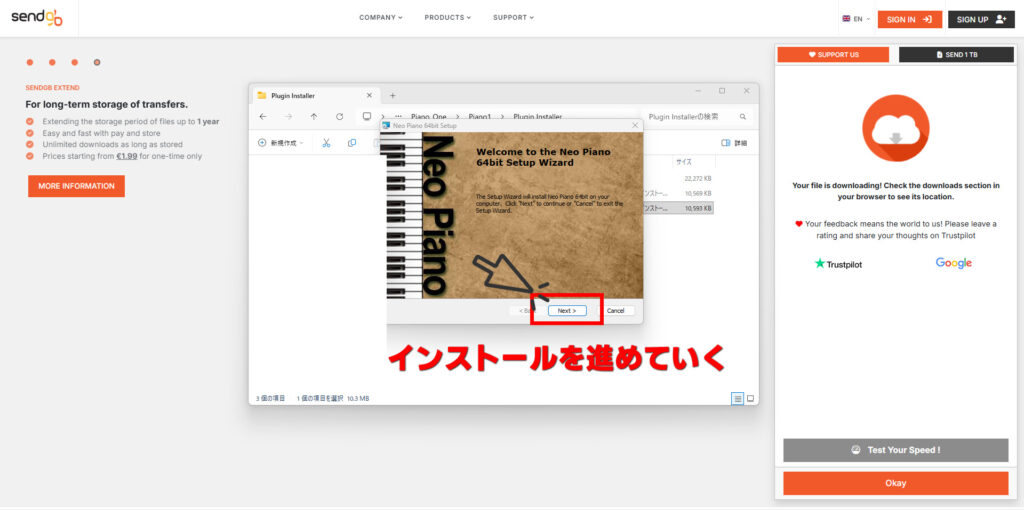Open the Company dropdown menu
The image size is (1024, 510).
point(381,17)
